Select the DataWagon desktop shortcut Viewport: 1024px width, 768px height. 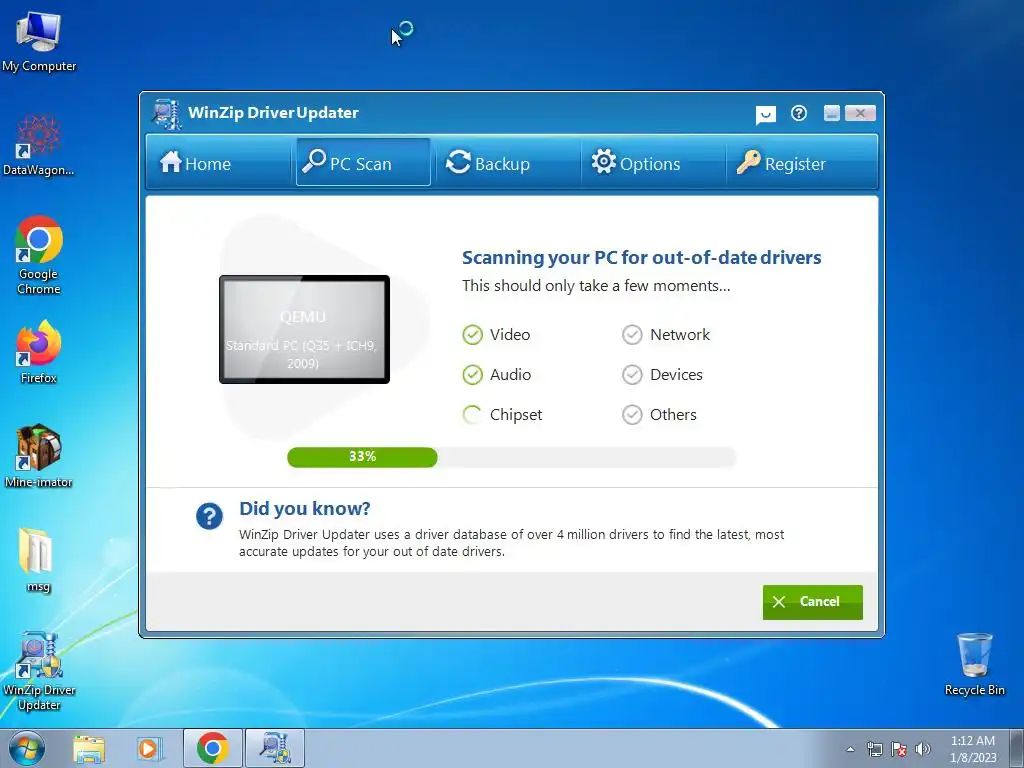39,144
